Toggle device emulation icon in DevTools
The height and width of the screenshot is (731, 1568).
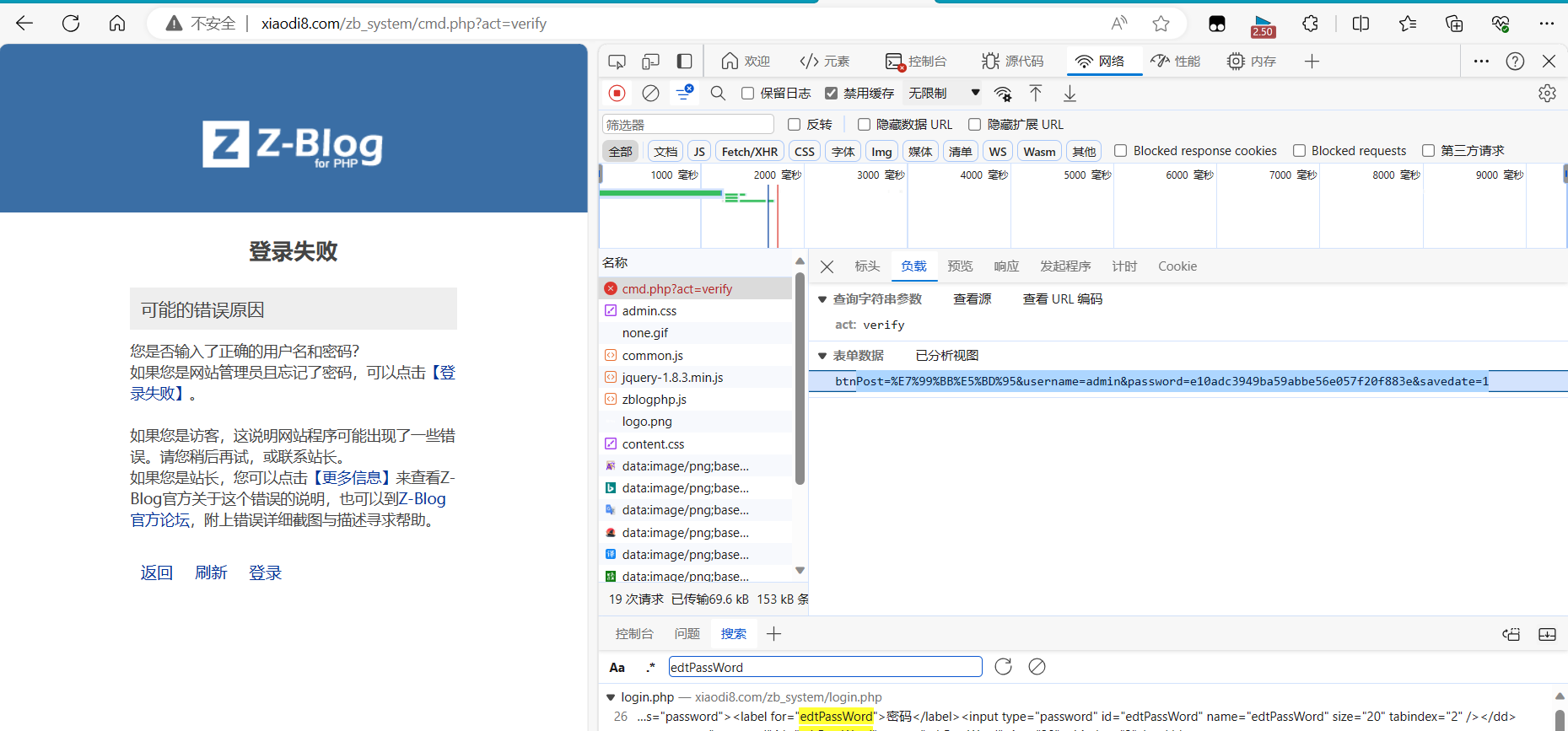[x=650, y=62]
